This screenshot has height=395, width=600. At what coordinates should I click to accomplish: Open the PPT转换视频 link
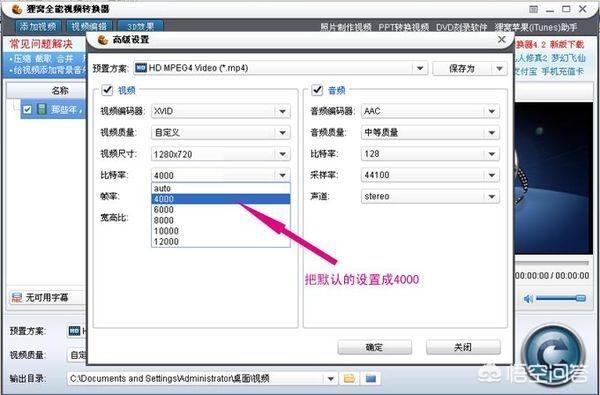tap(404, 27)
